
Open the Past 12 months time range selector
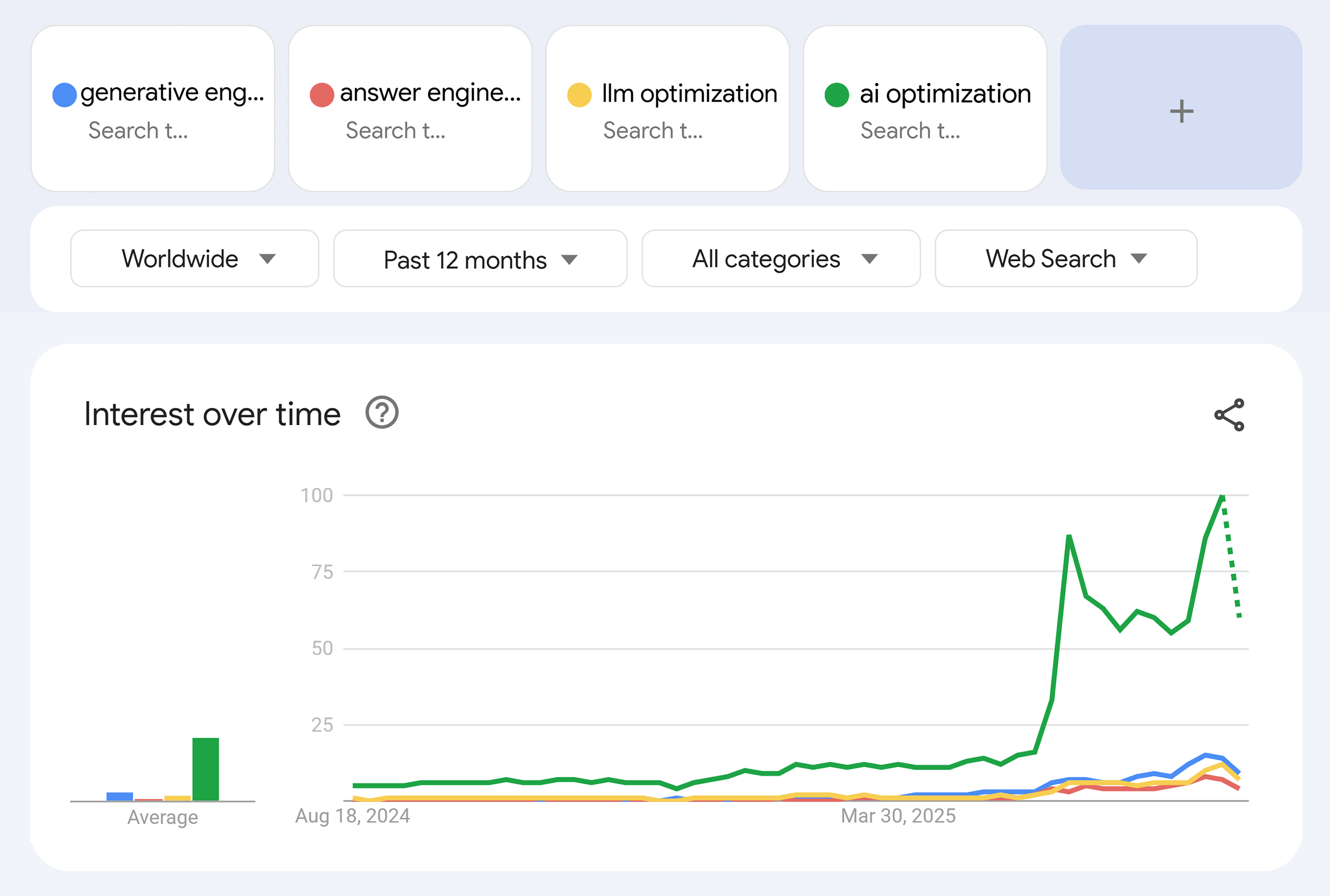(480, 259)
